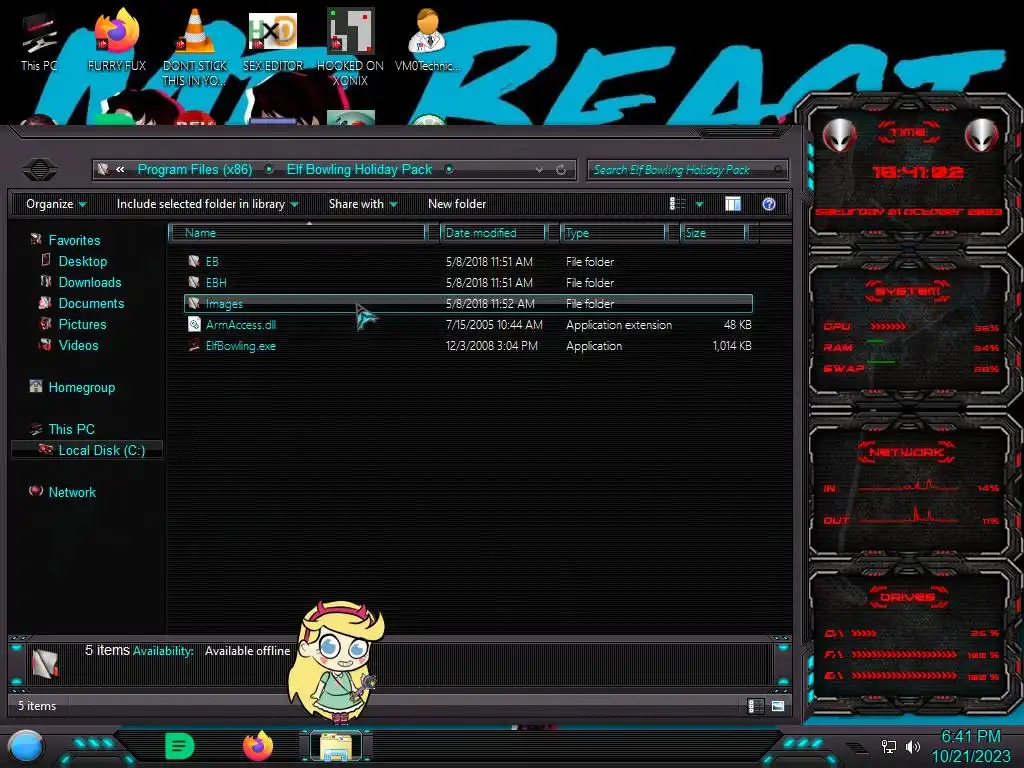The image size is (1024, 768).
Task: Switch to large icons view in status bar
Action: click(778, 706)
